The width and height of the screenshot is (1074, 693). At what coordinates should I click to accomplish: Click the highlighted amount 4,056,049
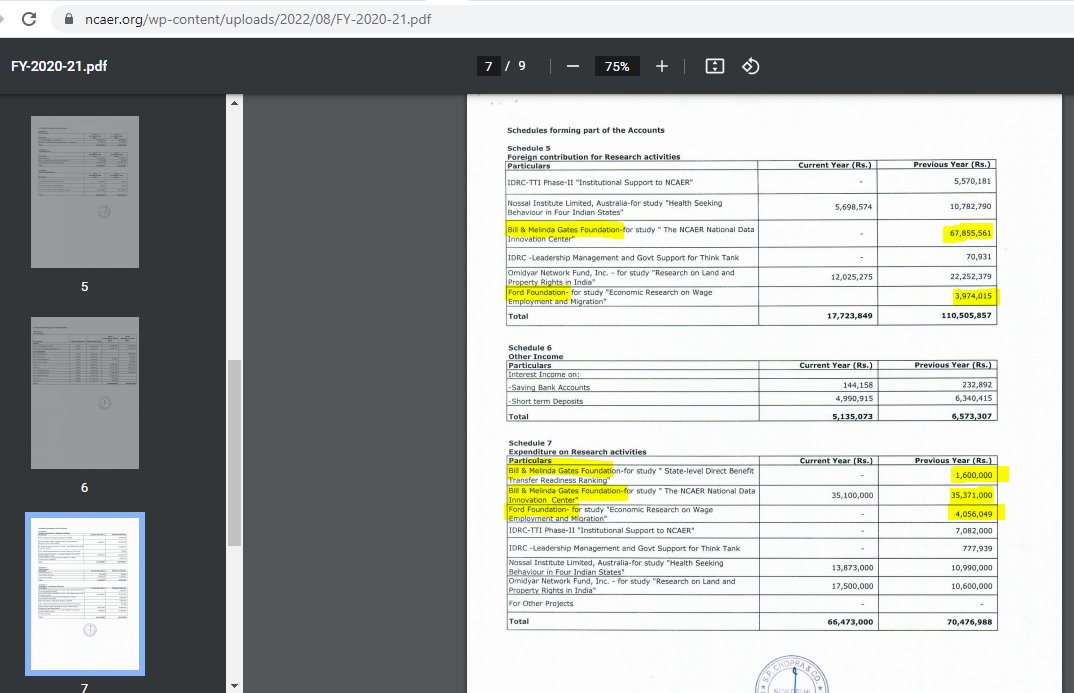pos(973,513)
